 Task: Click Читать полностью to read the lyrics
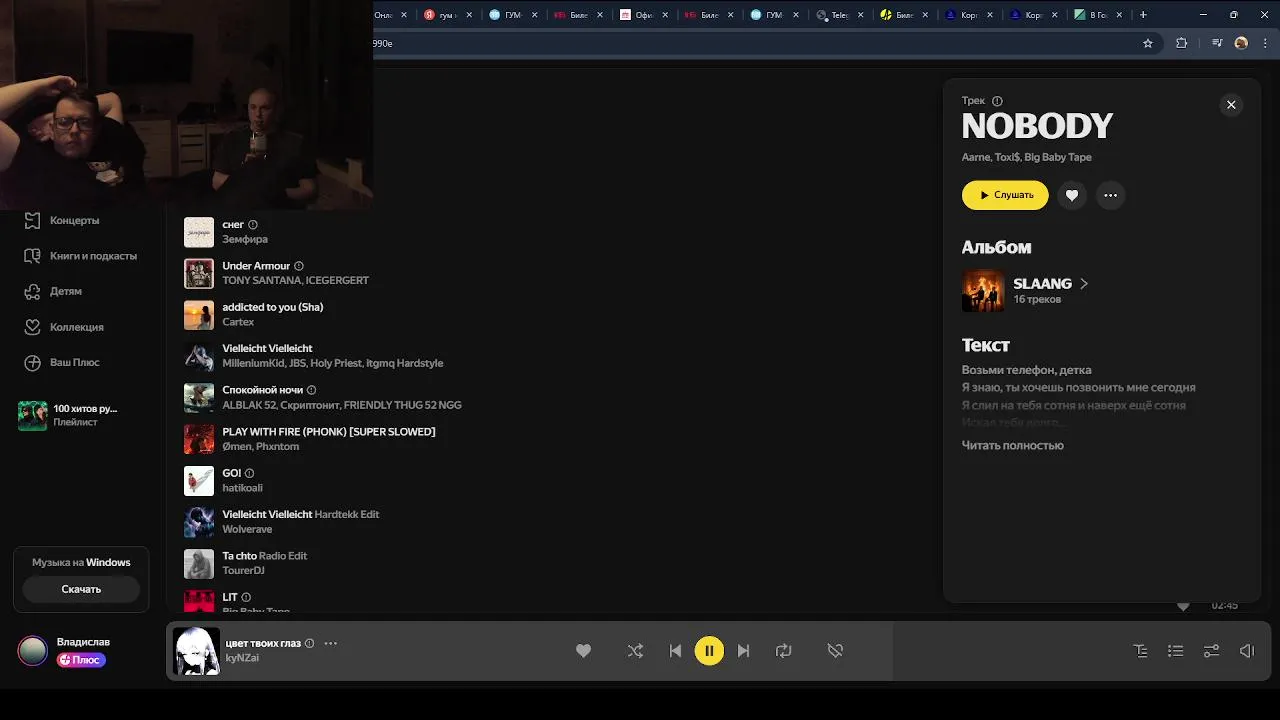click(x=1012, y=445)
